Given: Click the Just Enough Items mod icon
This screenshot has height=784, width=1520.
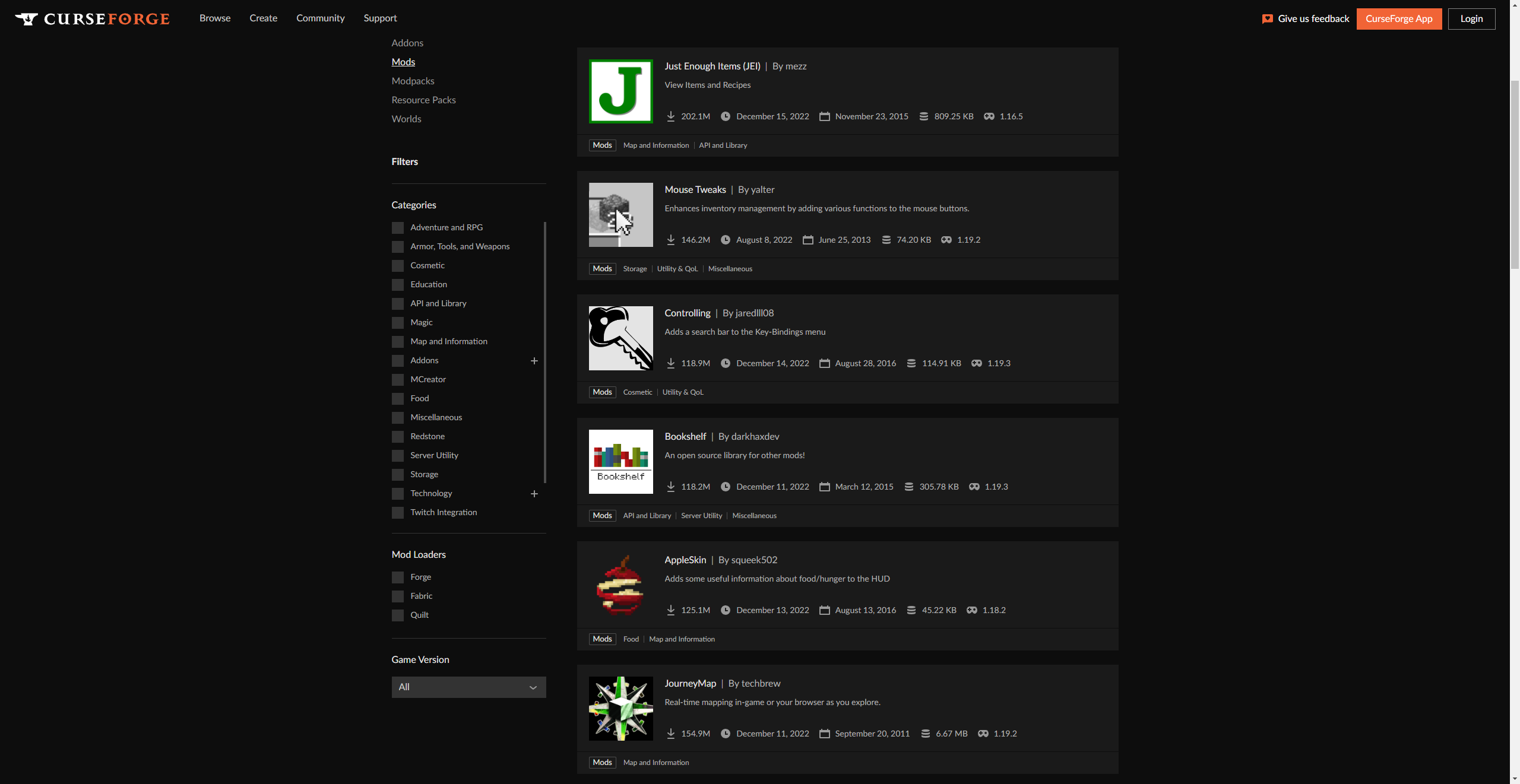Looking at the screenshot, I should coord(620,91).
